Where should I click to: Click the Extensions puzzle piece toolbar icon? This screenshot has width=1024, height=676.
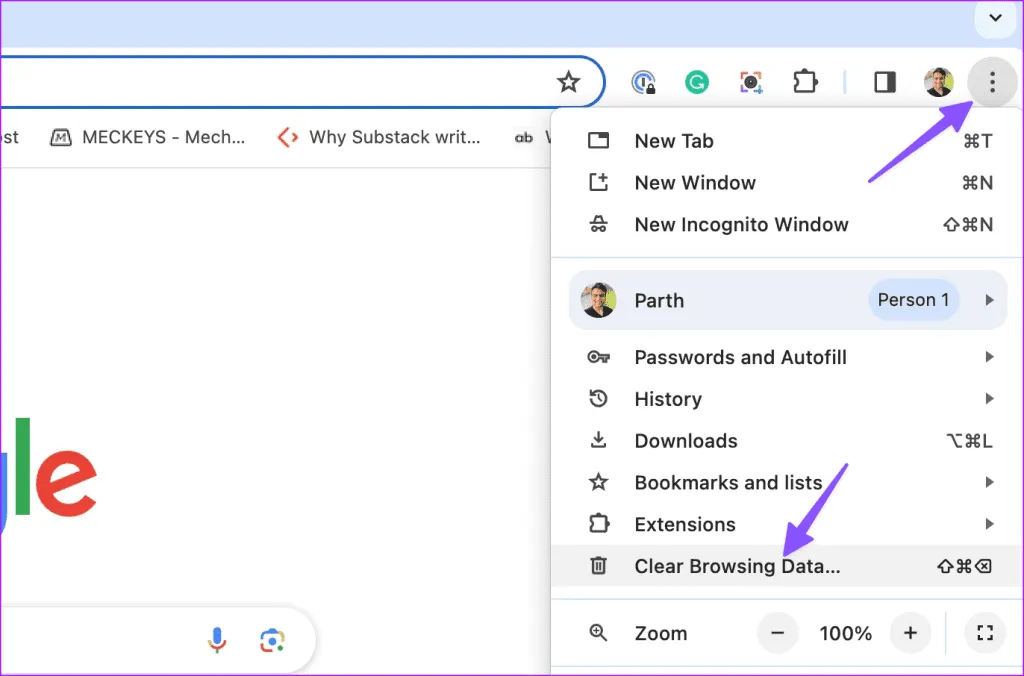(805, 82)
